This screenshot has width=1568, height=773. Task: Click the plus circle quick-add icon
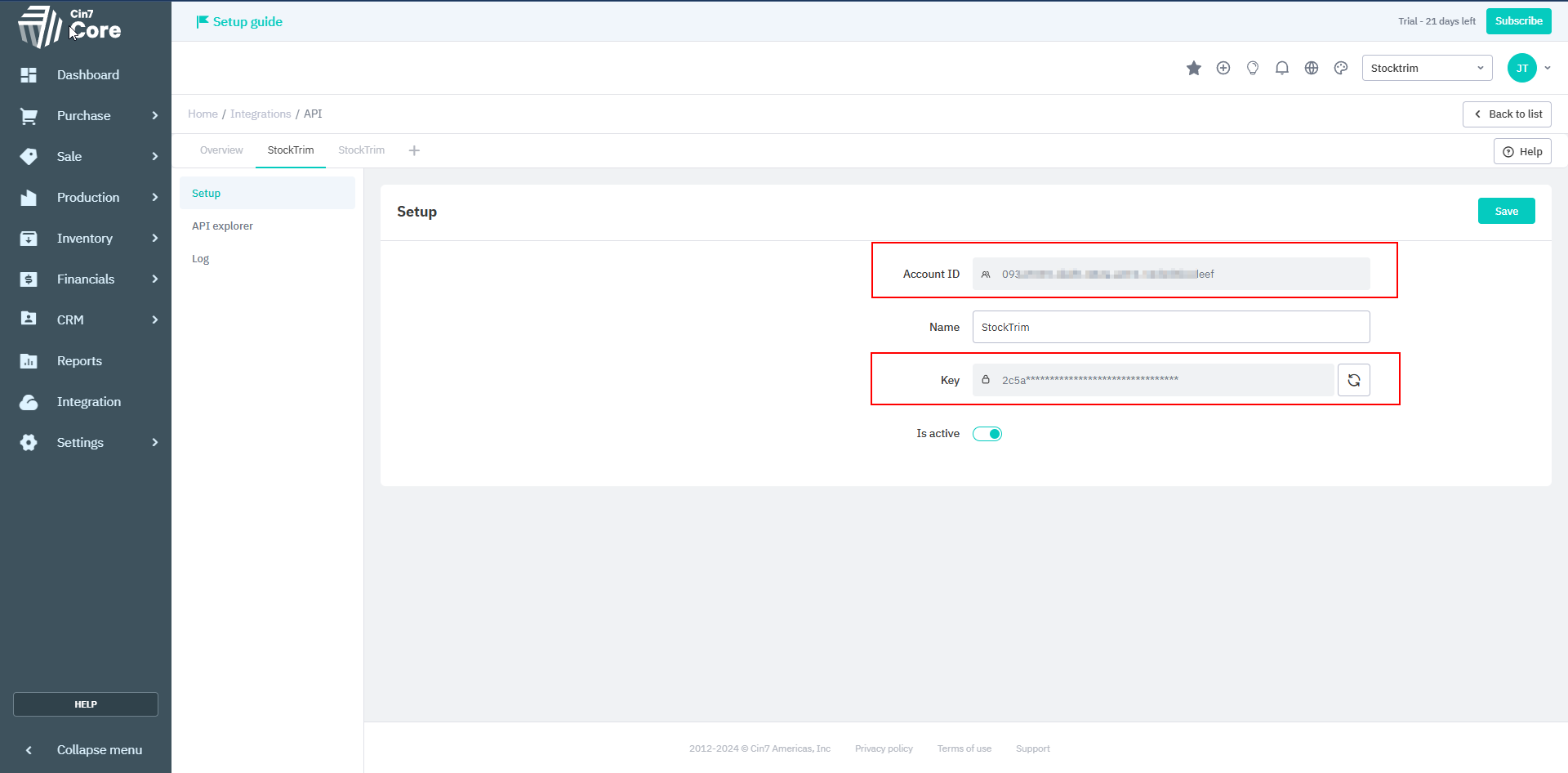(1223, 68)
